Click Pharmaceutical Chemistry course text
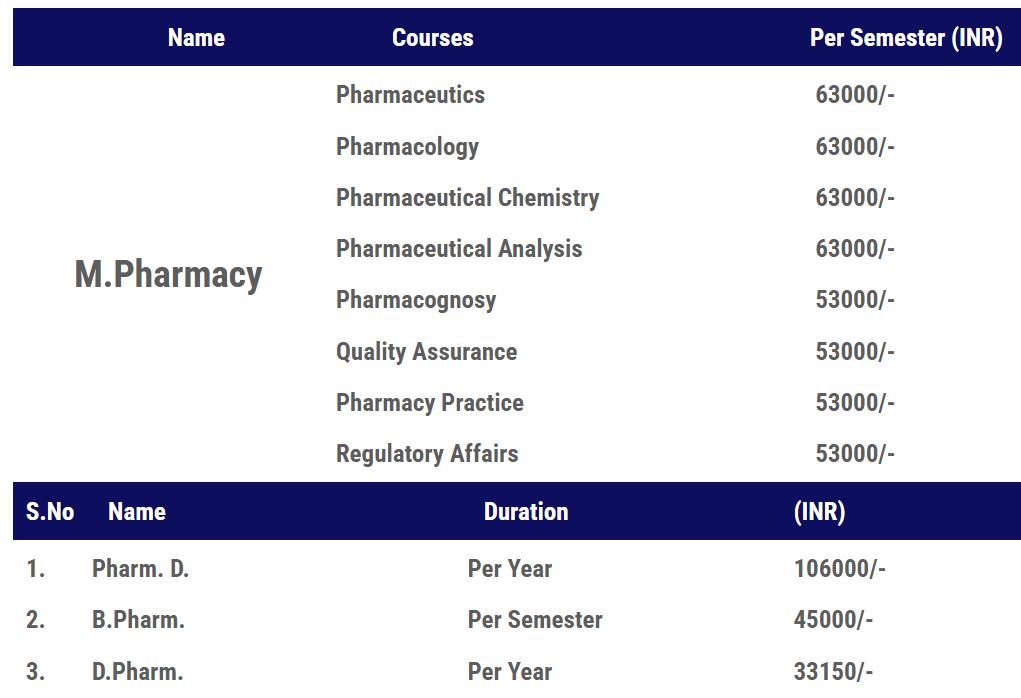 467,198
